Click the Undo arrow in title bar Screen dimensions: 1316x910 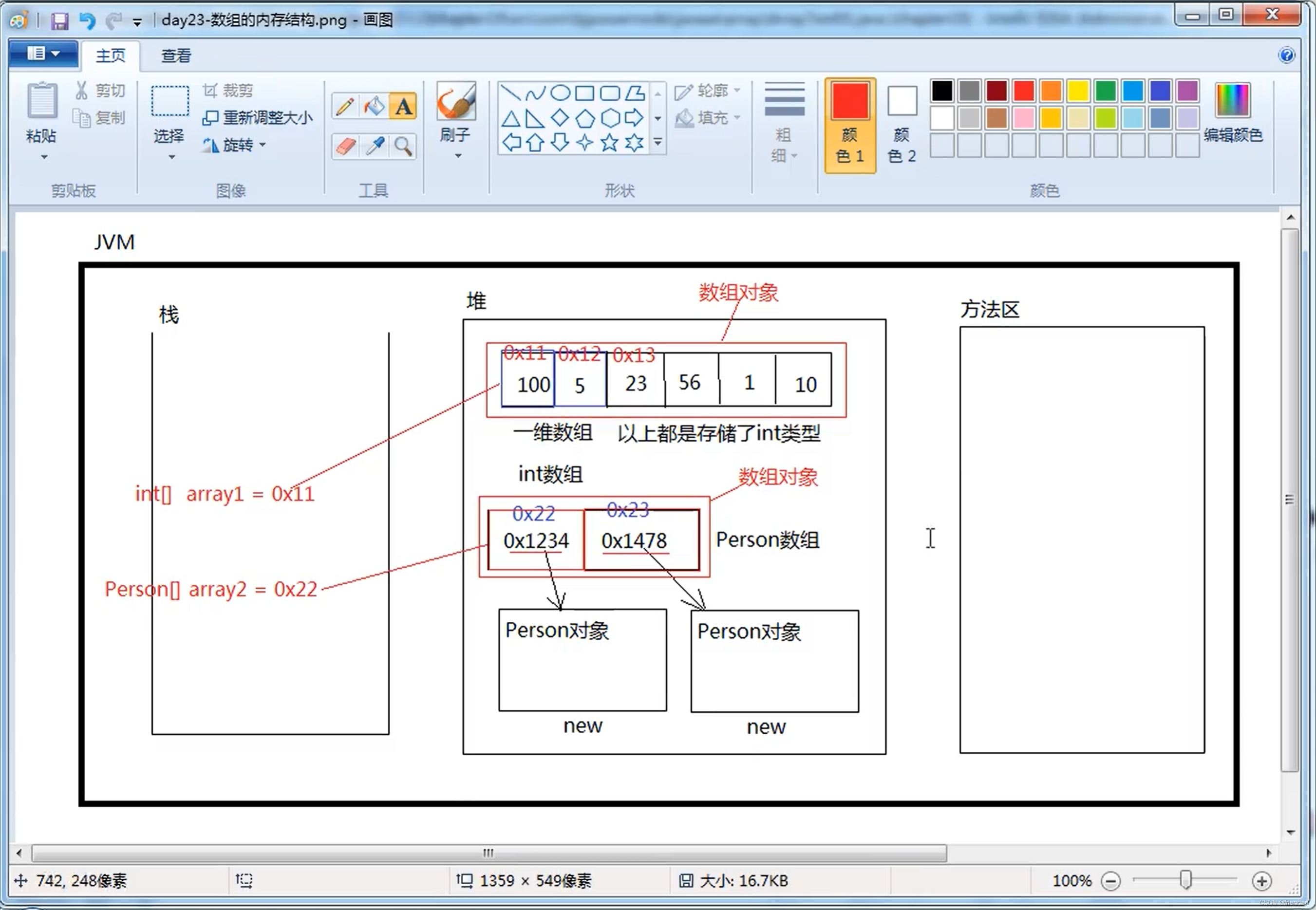tap(87, 21)
